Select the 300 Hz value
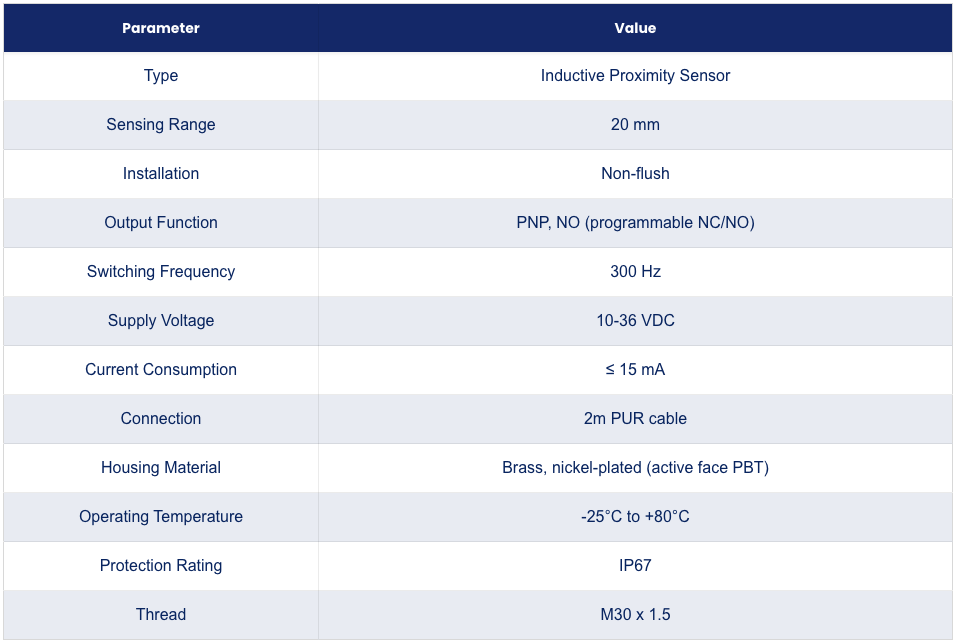The height and width of the screenshot is (643, 957). pos(635,271)
